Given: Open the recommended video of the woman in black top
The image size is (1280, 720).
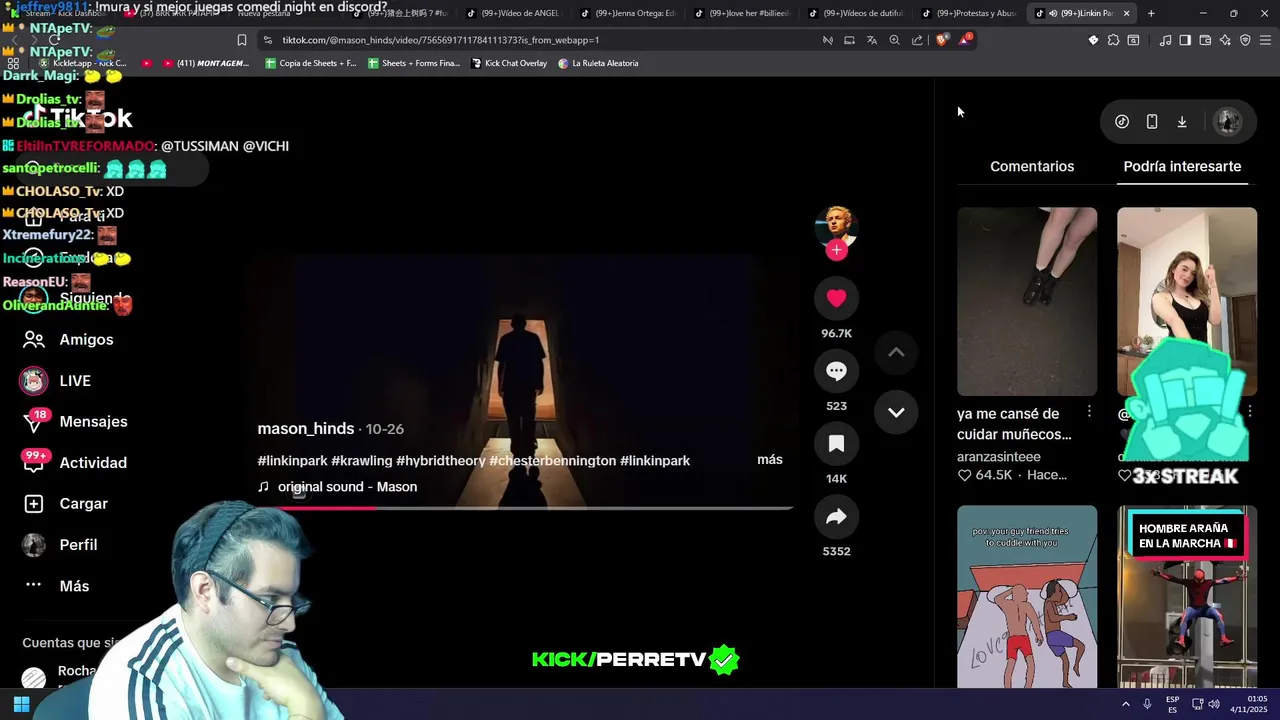Looking at the screenshot, I should 1187,301.
